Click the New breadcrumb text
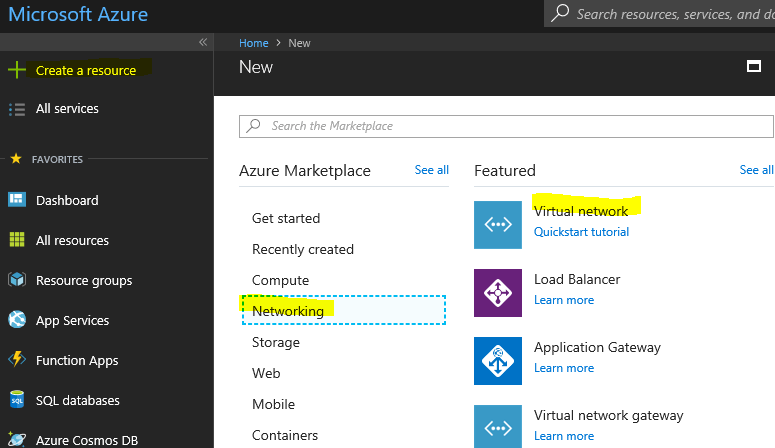This screenshot has height=448, width=775. (x=299, y=43)
